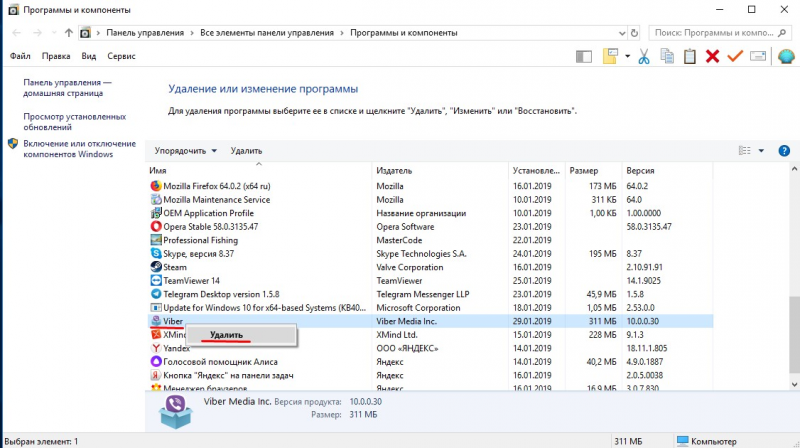Click the change view icon
Screen dimensions: 800x448
click(744, 151)
